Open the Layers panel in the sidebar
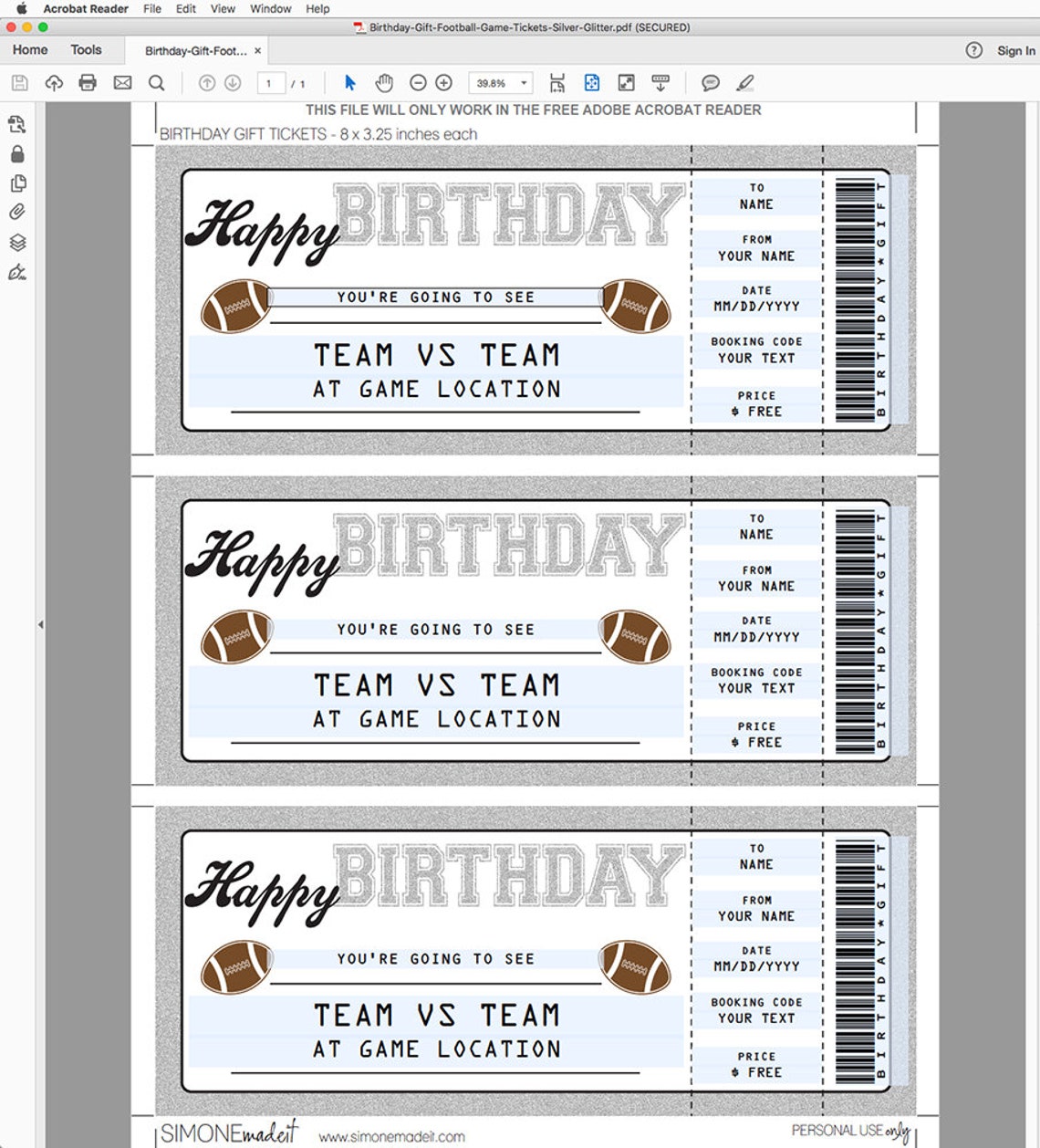The height and width of the screenshot is (1148, 1040). 16,242
